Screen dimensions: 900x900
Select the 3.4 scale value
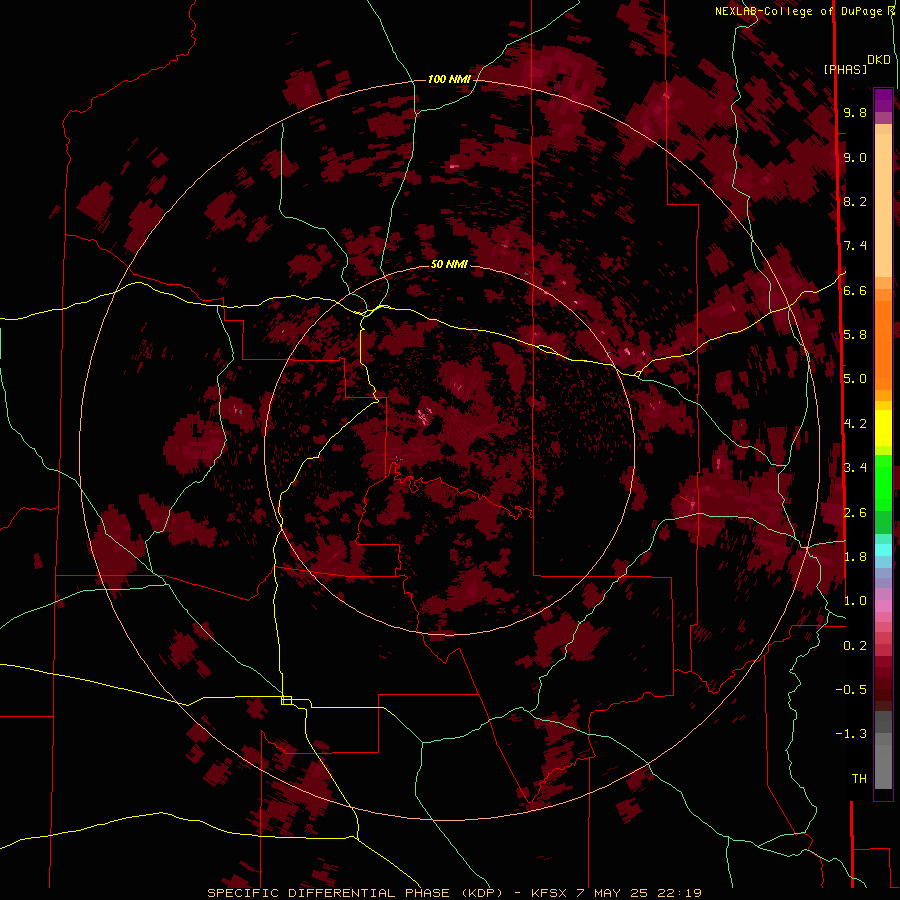[x=855, y=468]
